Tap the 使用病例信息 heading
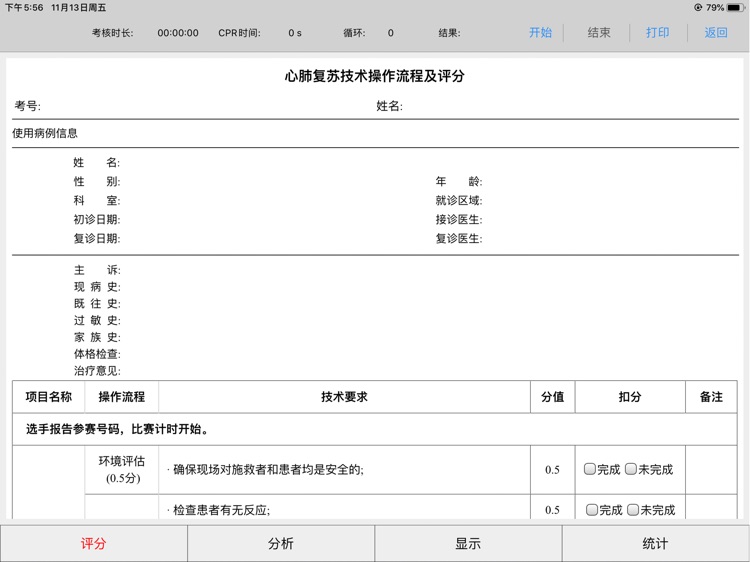 pos(45,133)
